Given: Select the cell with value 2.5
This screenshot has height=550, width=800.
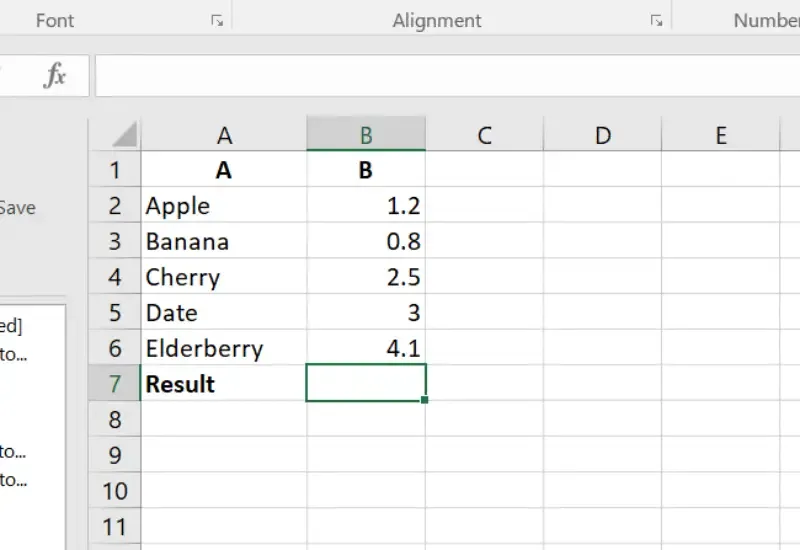Looking at the screenshot, I should pyautogui.click(x=366, y=277).
